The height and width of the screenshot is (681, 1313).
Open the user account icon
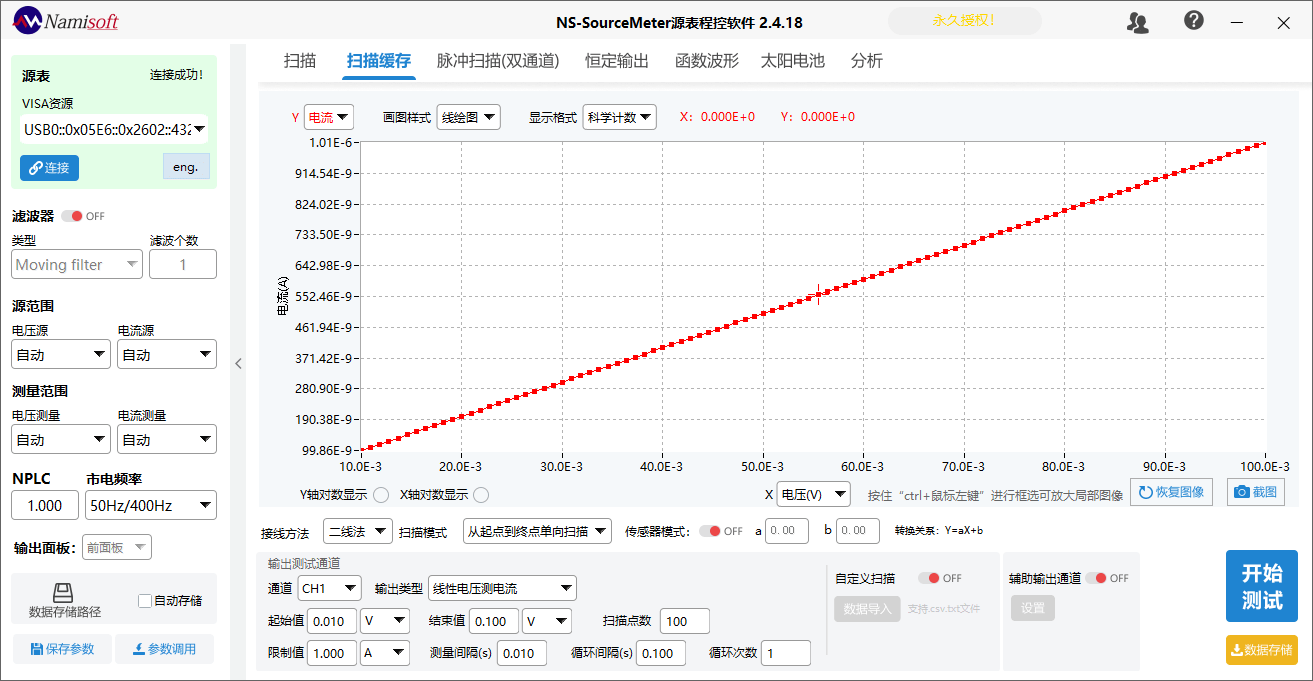pyautogui.click(x=1137, y=22)
